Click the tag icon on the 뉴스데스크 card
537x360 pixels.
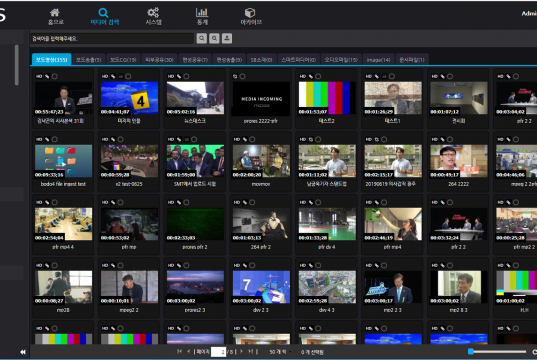point(179,76)
